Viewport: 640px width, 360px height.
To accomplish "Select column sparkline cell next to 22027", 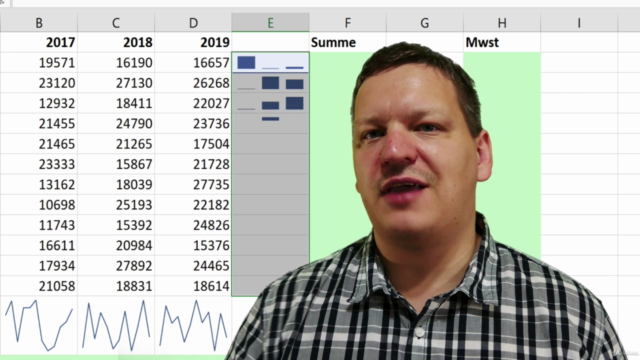I will click(270, 103).
